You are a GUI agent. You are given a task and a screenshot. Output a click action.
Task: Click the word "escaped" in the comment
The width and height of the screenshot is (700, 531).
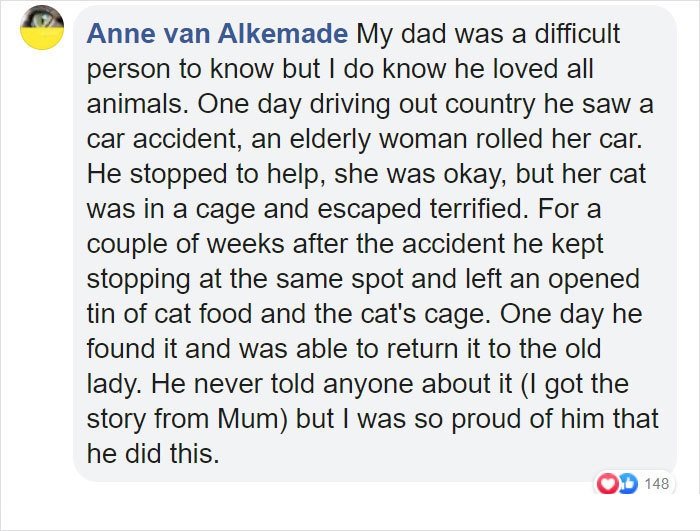pos(369,209)
